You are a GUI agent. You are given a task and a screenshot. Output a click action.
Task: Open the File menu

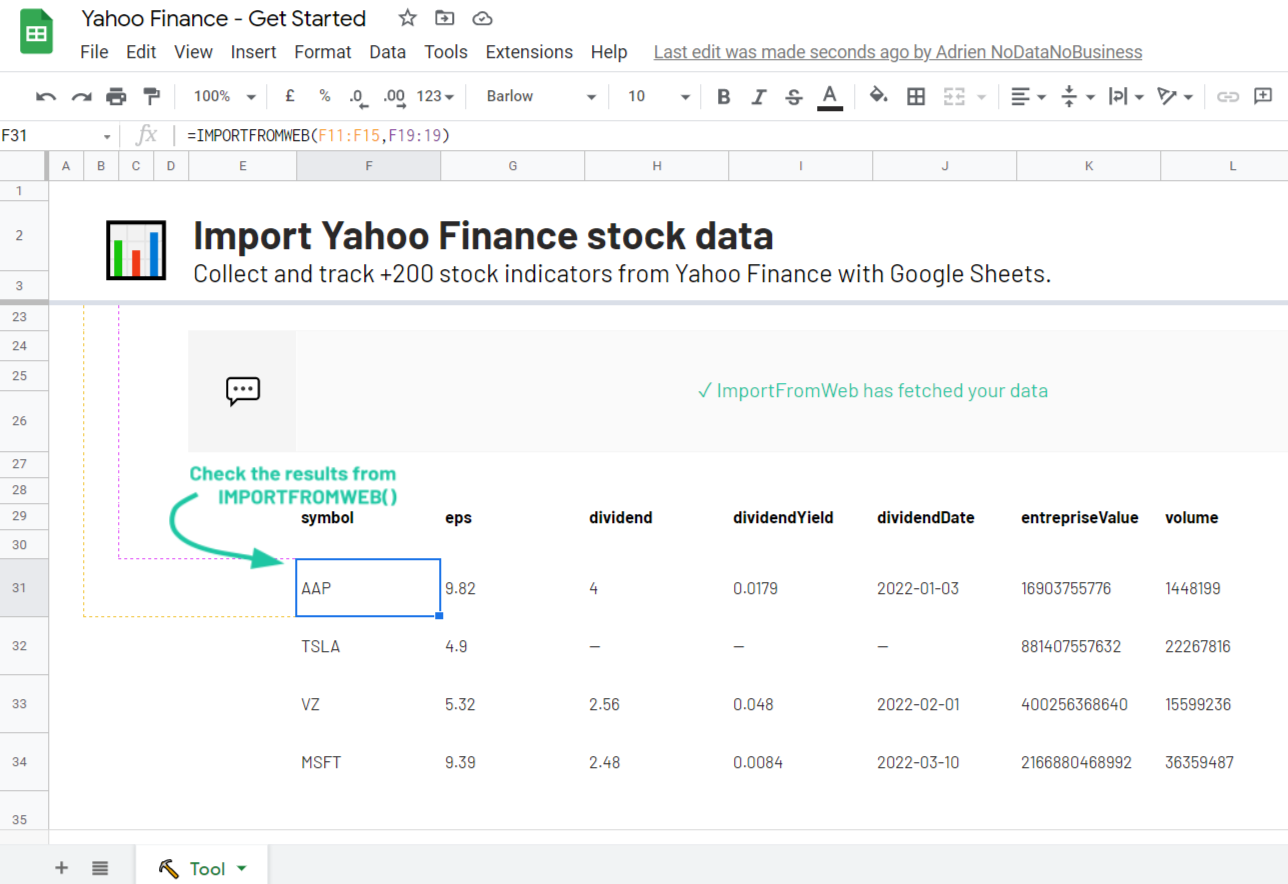[x=94, y=52]
